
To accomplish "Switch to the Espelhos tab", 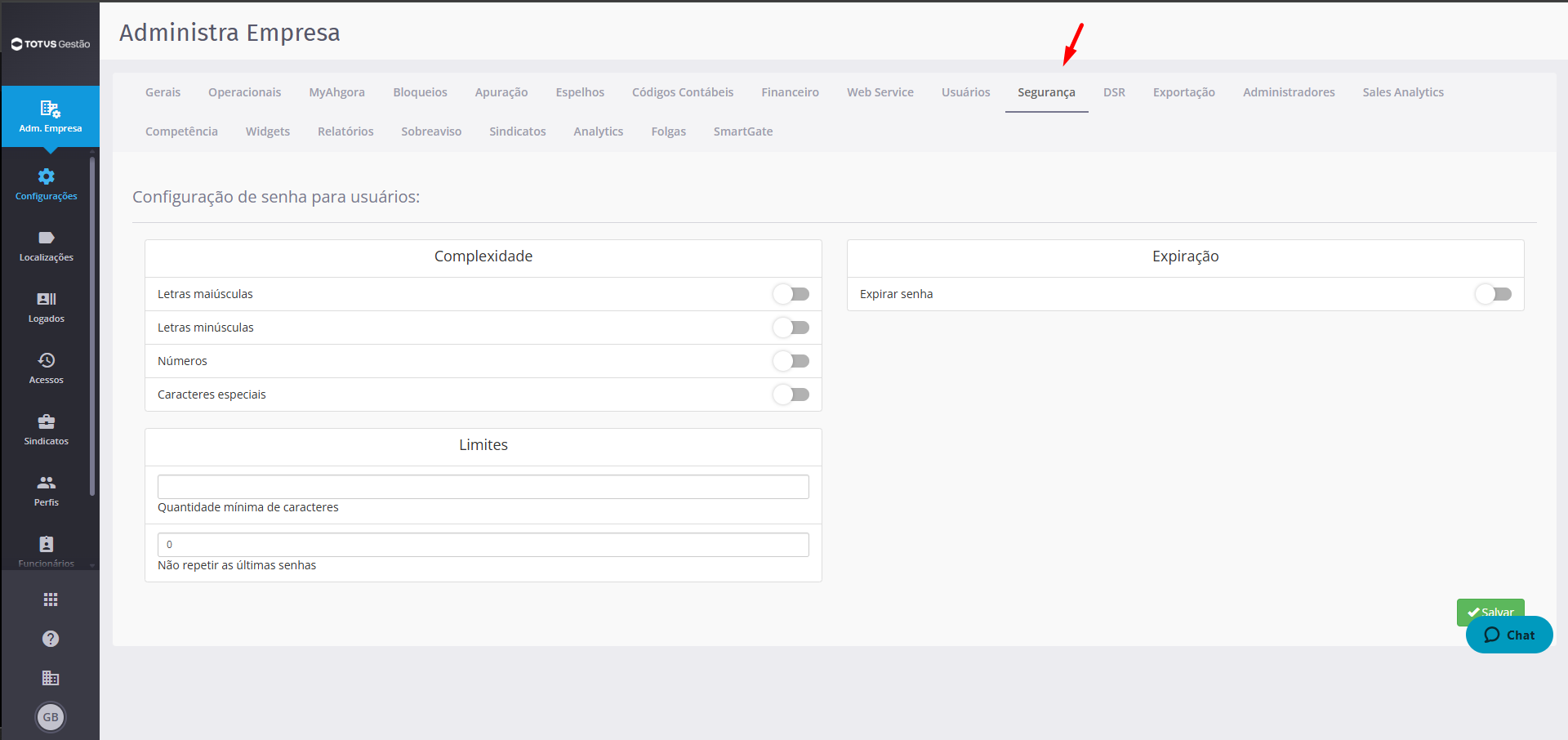I will (x=580, y=92).
